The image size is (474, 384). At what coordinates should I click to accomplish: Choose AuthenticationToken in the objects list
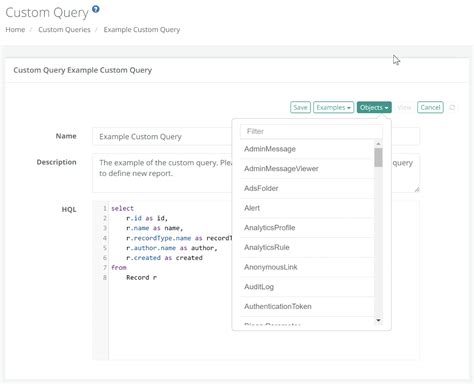[x=307, y=306]
